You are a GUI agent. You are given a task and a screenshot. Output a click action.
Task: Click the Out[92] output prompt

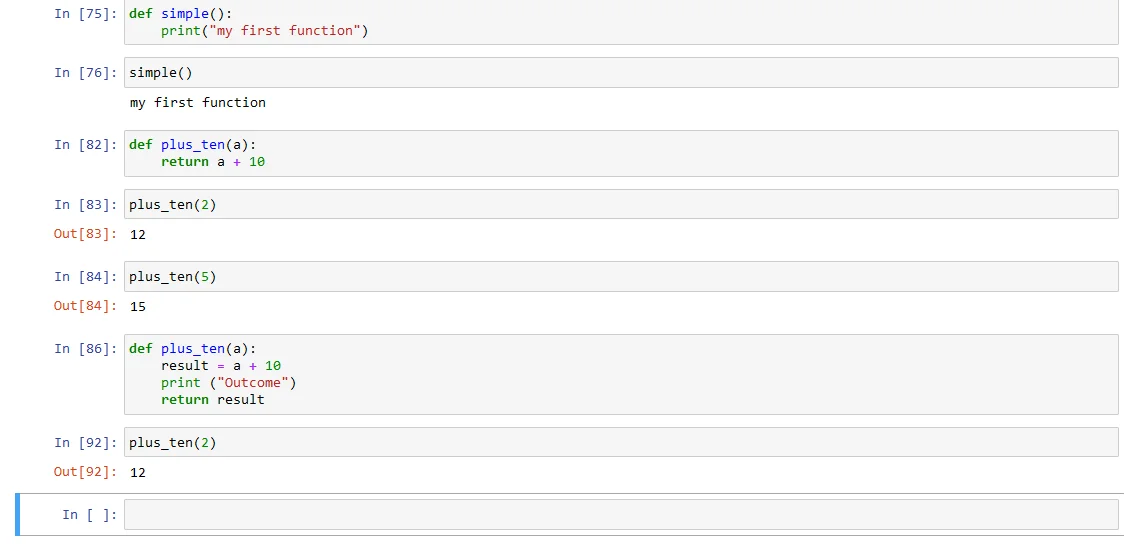(x=85, y=472)
